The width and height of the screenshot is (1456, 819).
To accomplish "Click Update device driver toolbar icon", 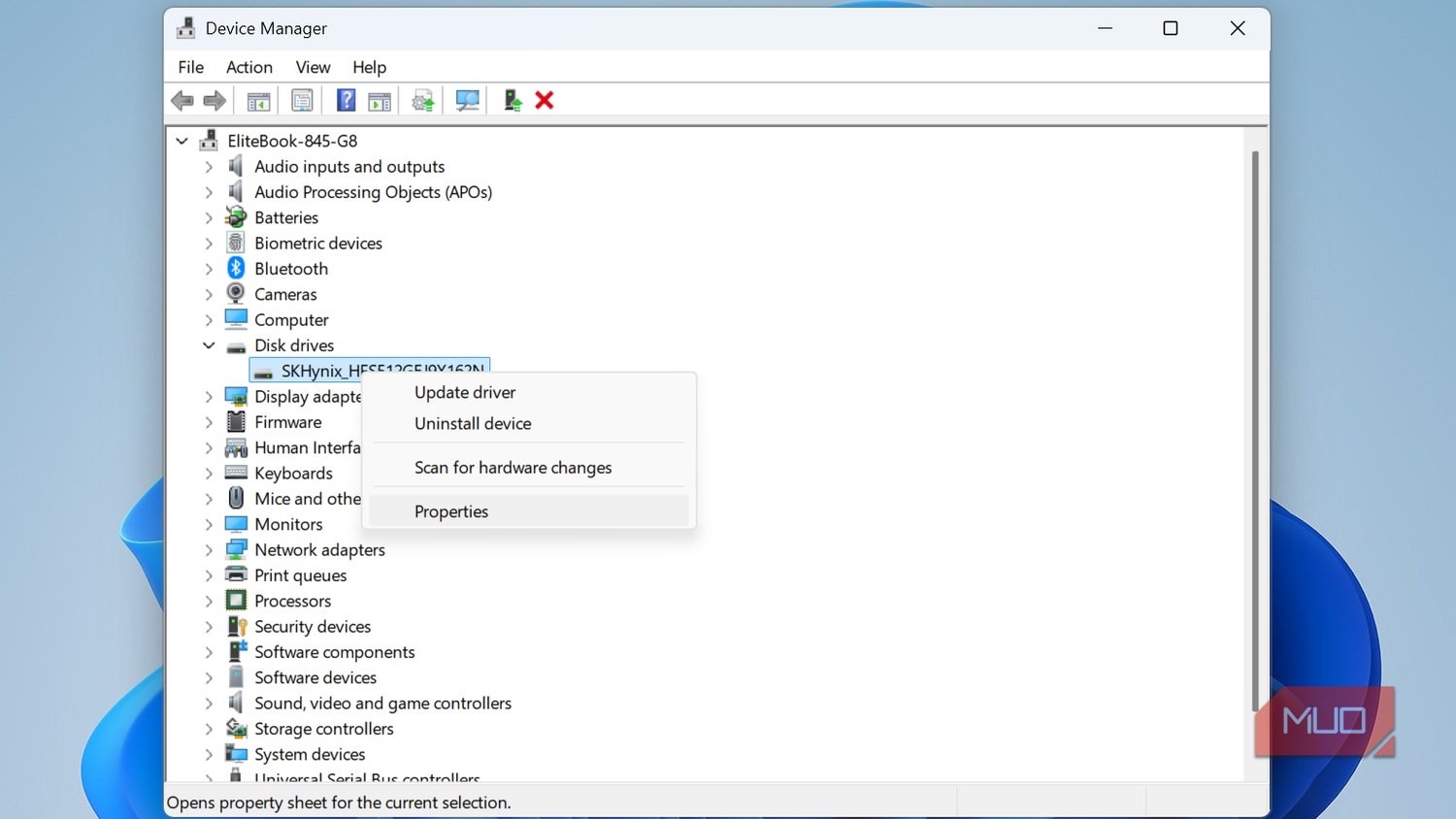I will [x=422, y=100].
